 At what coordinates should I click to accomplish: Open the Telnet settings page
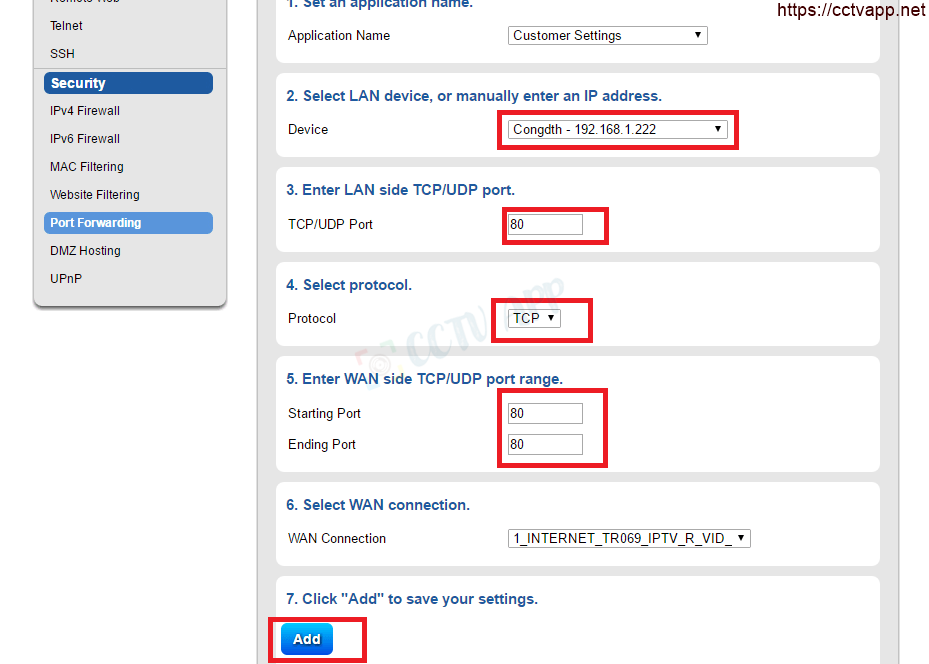(67, 26)
